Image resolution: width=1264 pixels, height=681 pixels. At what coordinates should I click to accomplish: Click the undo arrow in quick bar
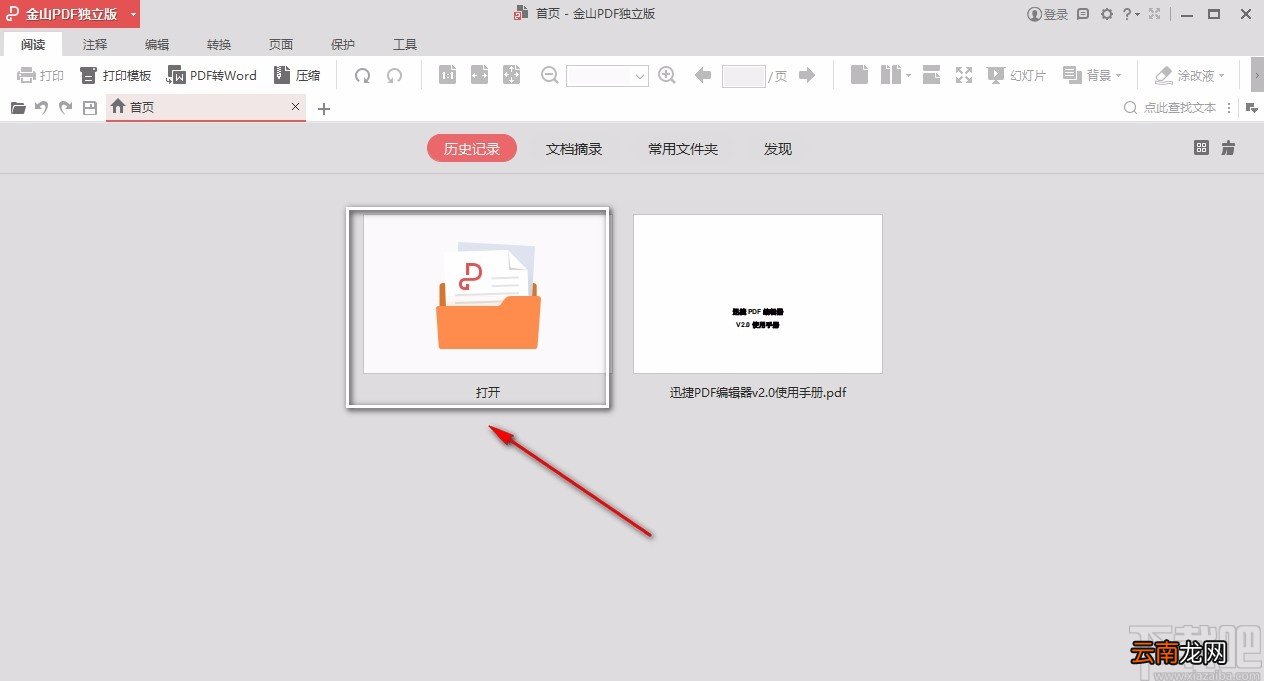42,107
